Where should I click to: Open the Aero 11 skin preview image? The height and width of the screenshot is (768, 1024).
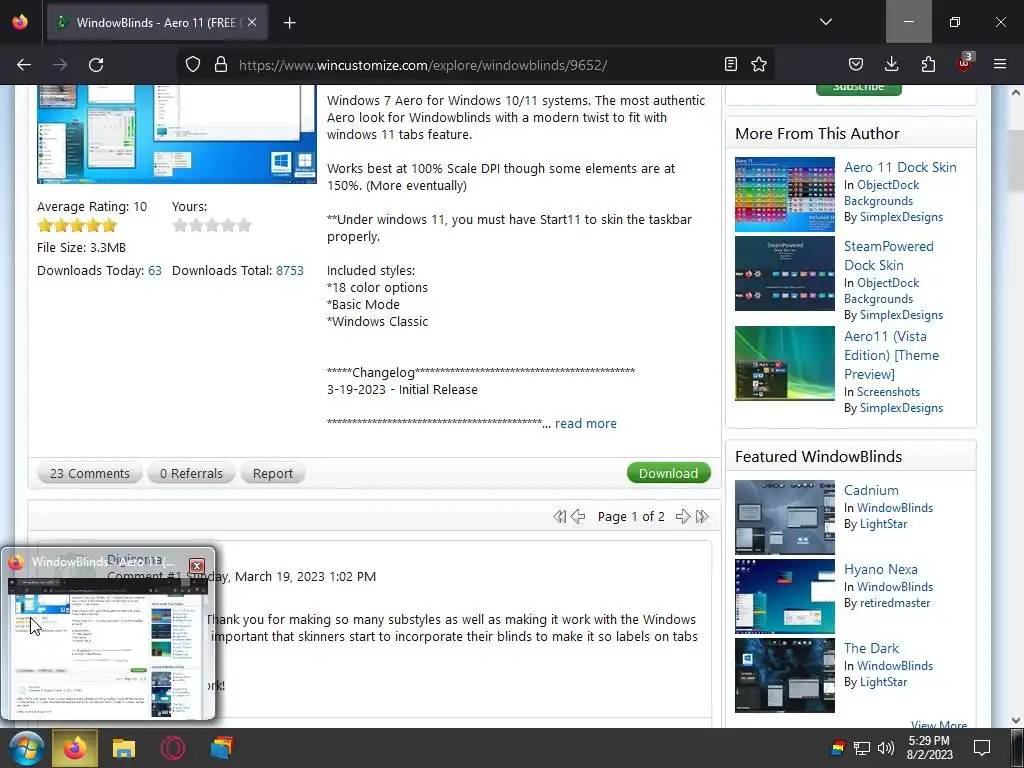176,134
